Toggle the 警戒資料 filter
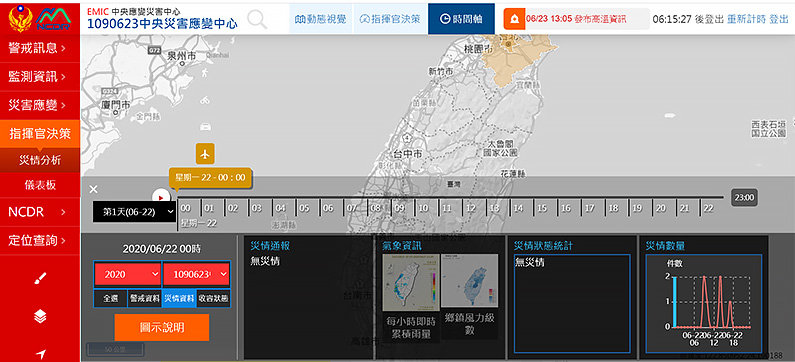 [x=144, y=299]
